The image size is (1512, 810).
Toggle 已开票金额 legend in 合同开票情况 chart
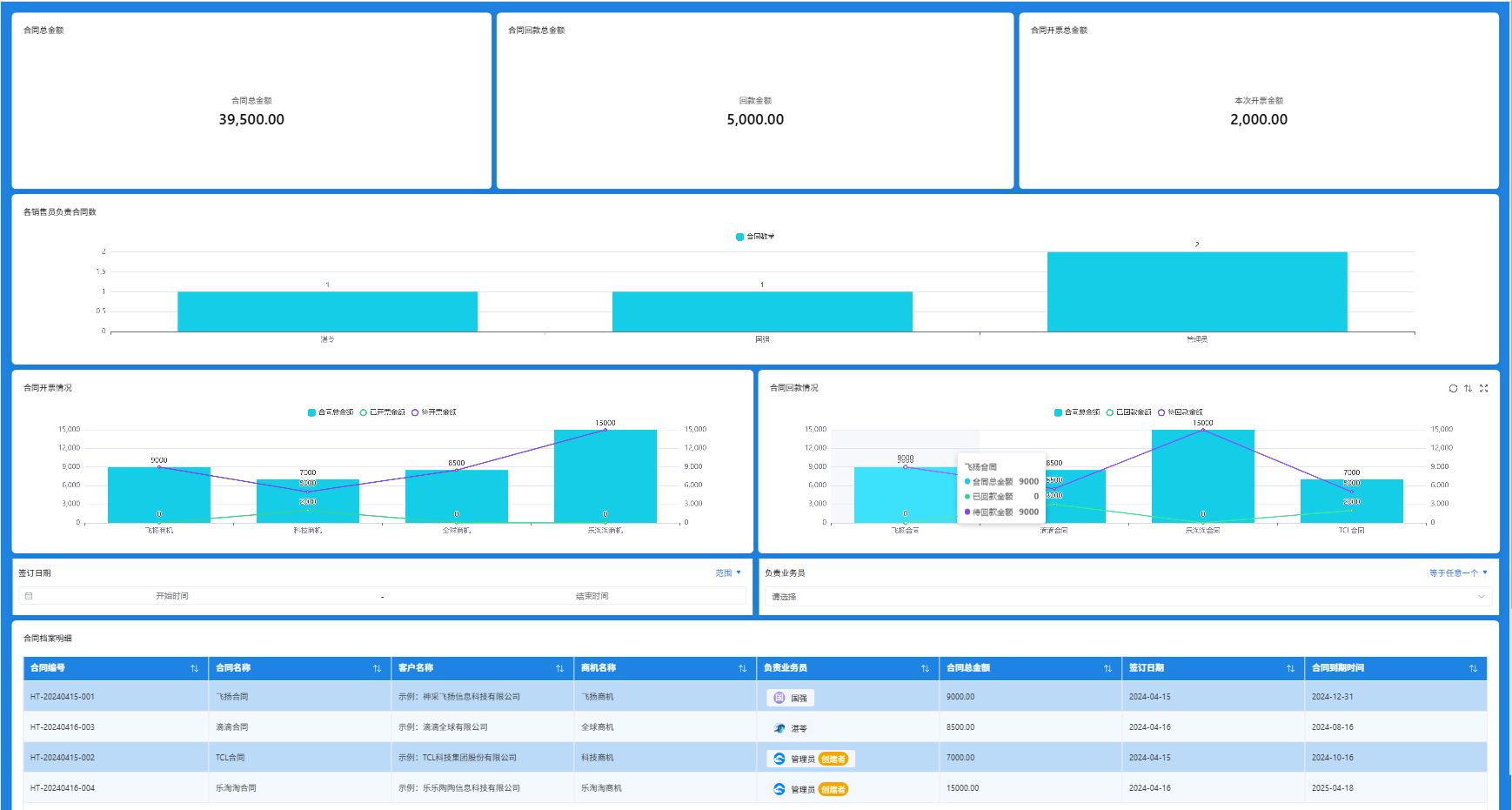tap(383, 412)
